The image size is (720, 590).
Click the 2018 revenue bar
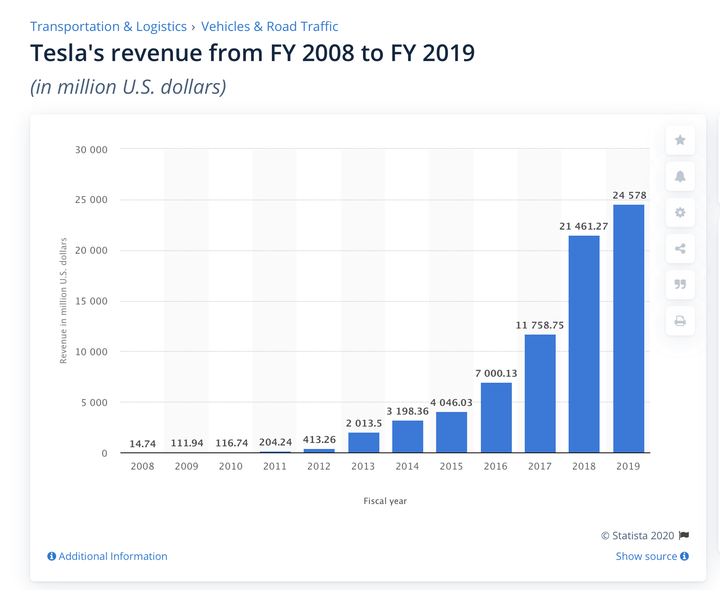pos(584,344)
